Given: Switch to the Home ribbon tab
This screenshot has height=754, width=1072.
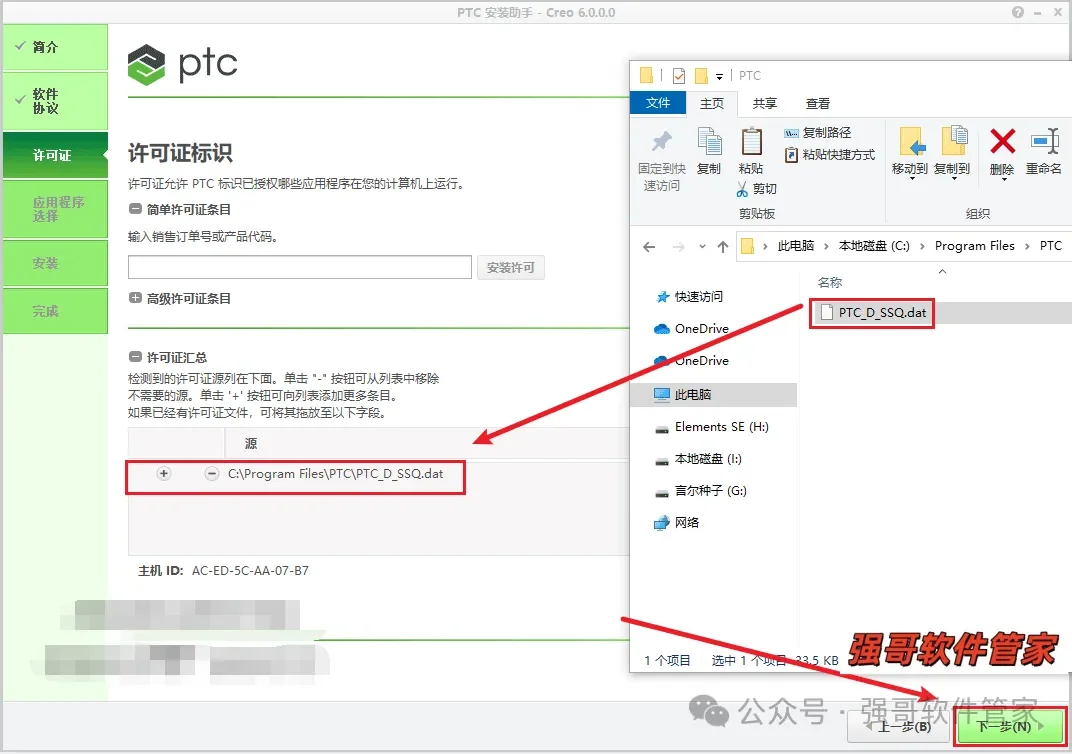Looking at the screenshot, I should (x=711, y=103).
